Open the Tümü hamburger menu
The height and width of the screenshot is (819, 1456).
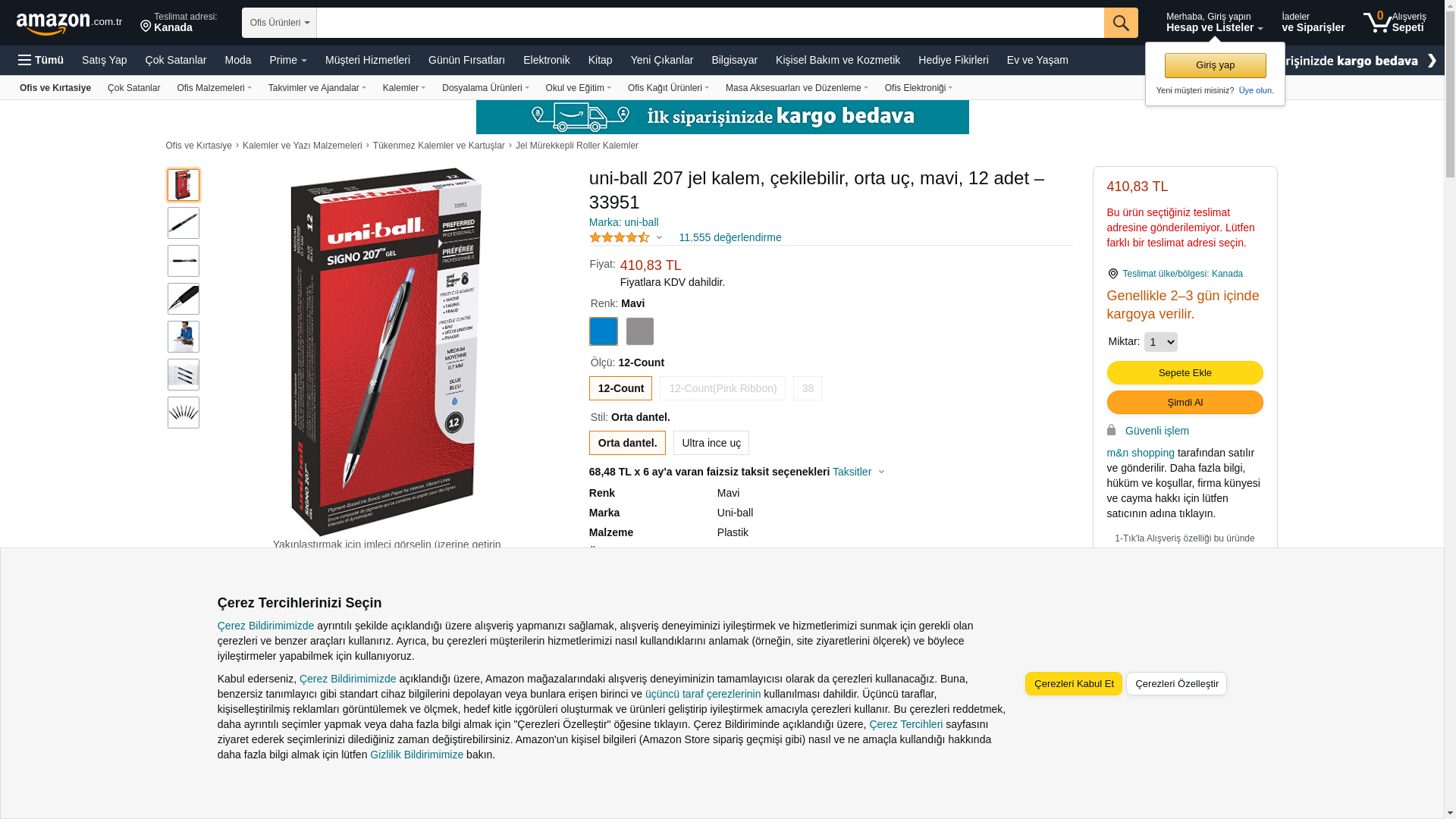[x=41, y=60]
